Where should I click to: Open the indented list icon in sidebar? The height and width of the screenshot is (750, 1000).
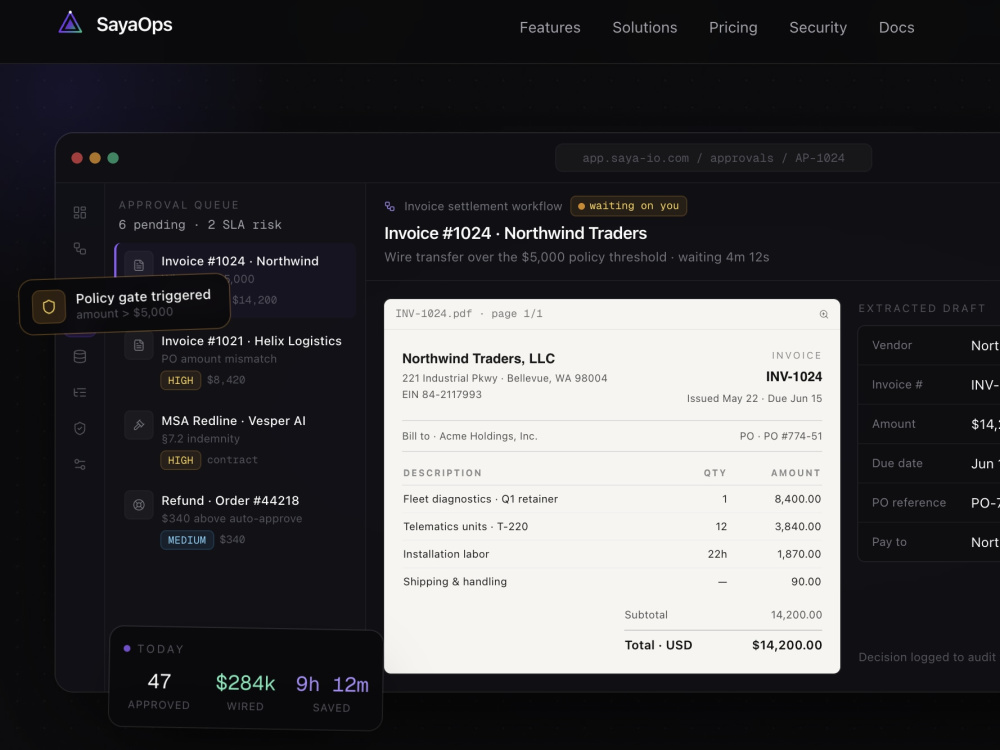pyautogui.click(x=80, y=392)
